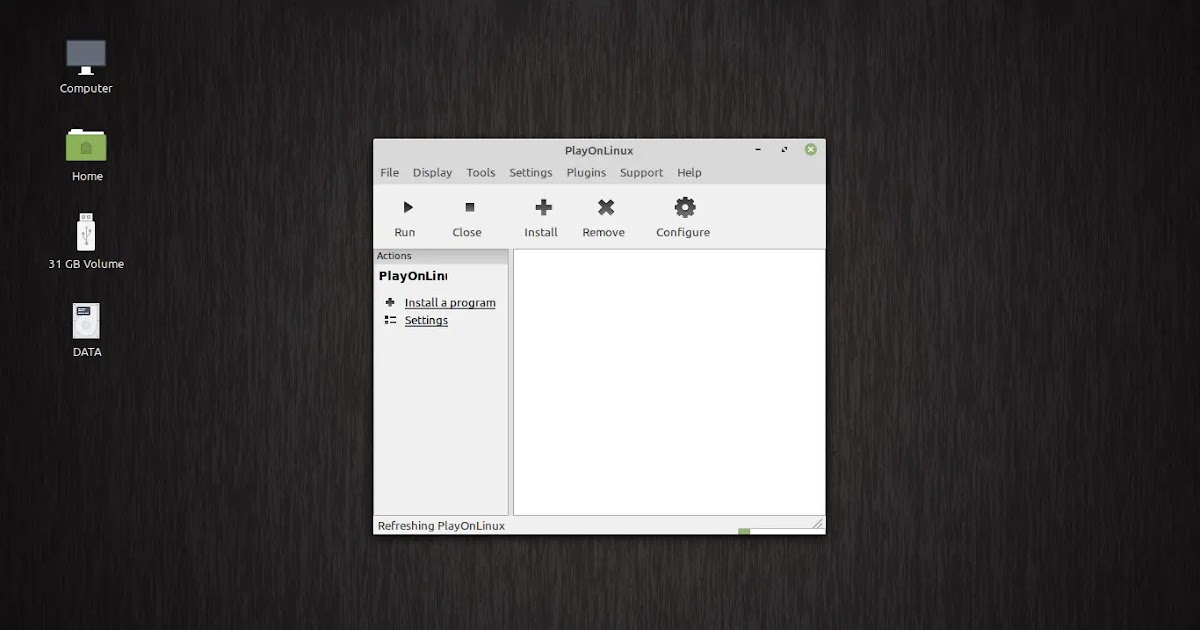Click the PlayOnLinux window title bar
1200x630 pixels.
point(599,150)
